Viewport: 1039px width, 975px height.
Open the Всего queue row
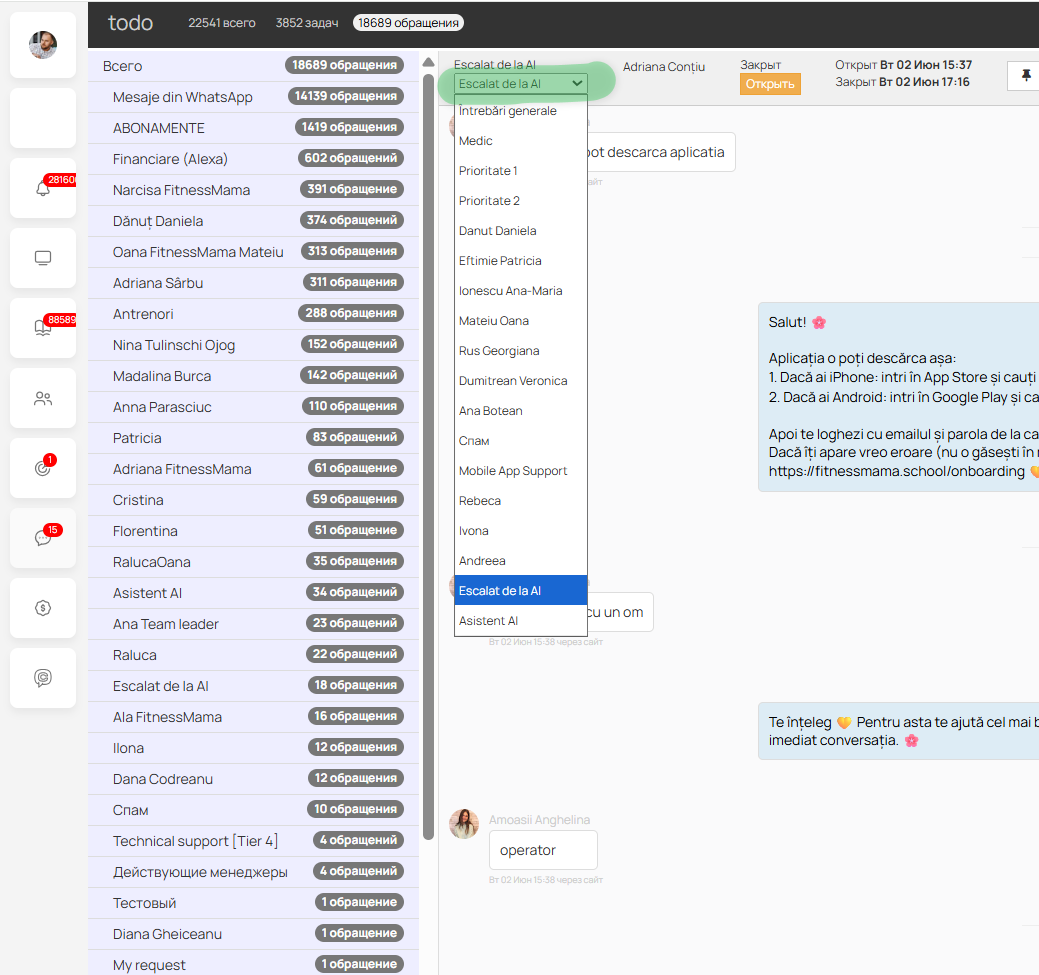pyautogui.click(x=253, y=66)
